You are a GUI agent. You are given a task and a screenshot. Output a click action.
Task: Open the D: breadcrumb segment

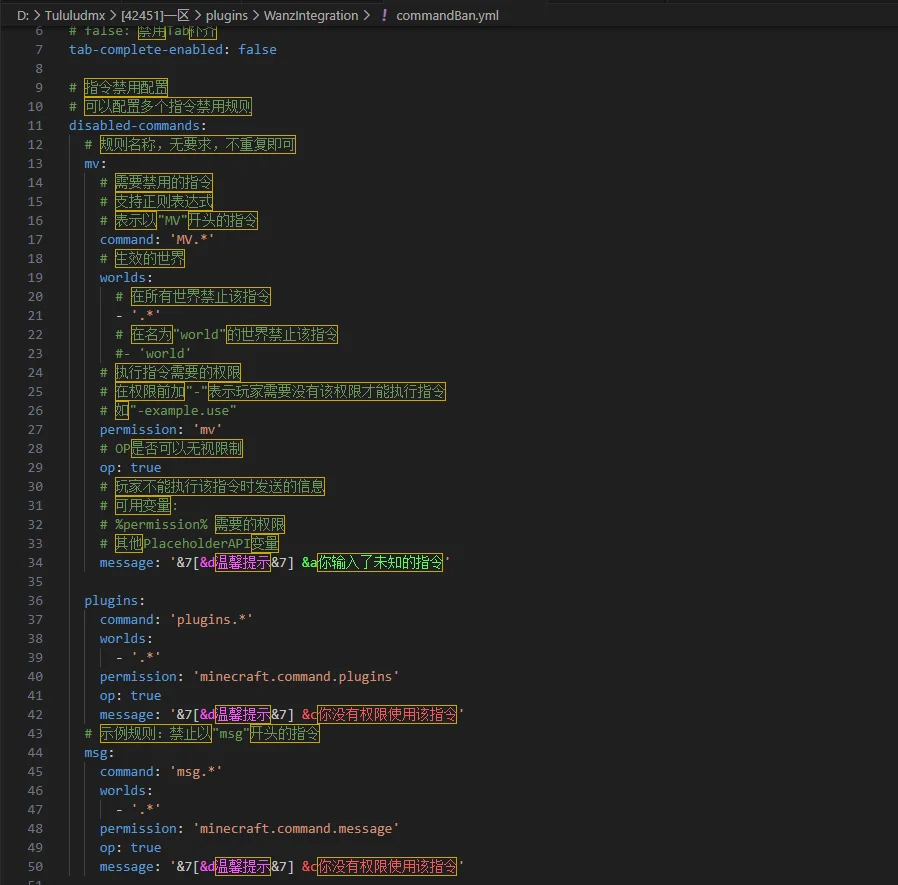coord(23,15)
